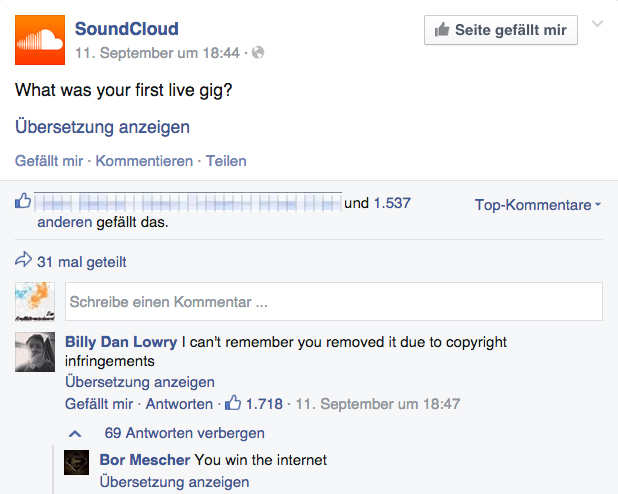Screen dimensions: 618x494
Task: Open Billy Dan Lowry's profile picture
Action: (x=35, y=352)
